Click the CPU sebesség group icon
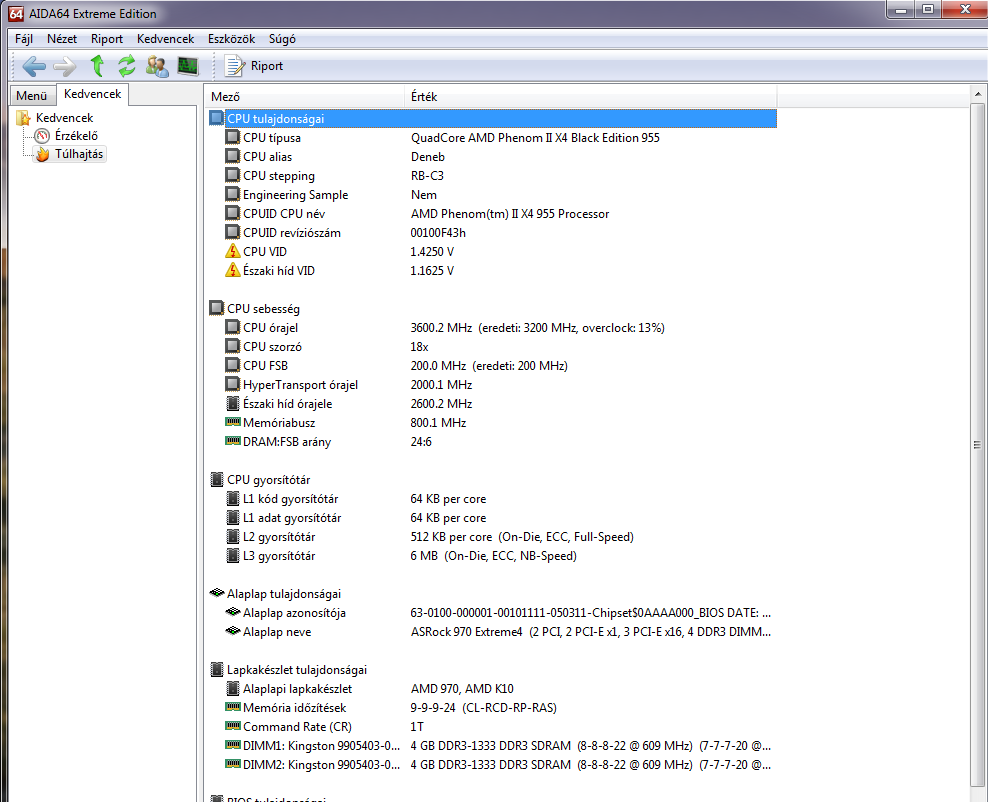The image size is (988, 802). (216, 308)
